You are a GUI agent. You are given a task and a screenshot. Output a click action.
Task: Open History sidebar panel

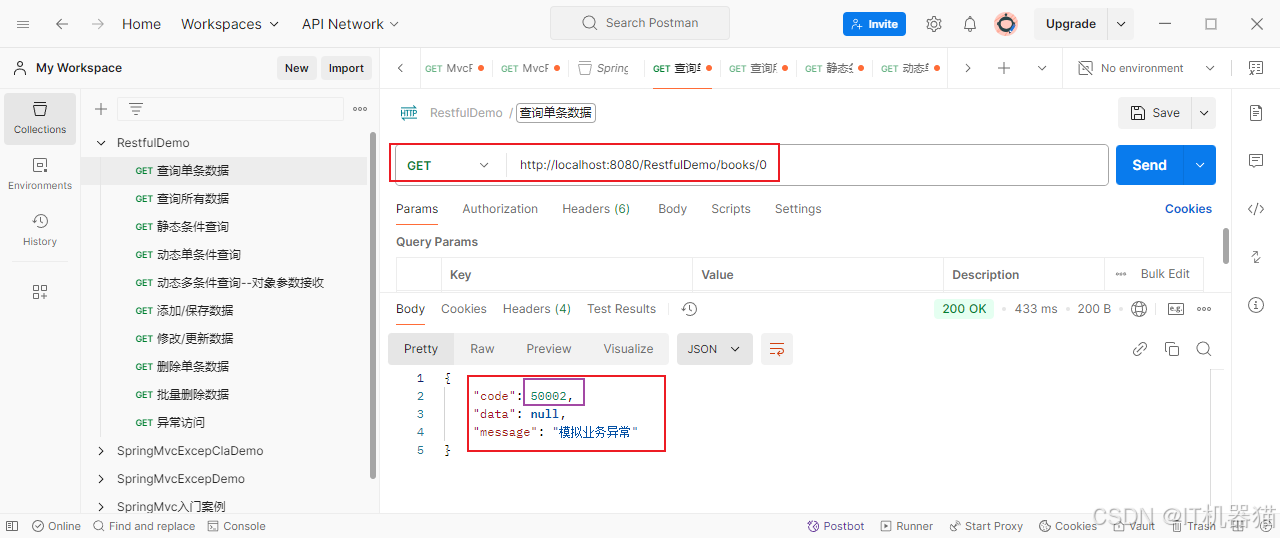40,230
